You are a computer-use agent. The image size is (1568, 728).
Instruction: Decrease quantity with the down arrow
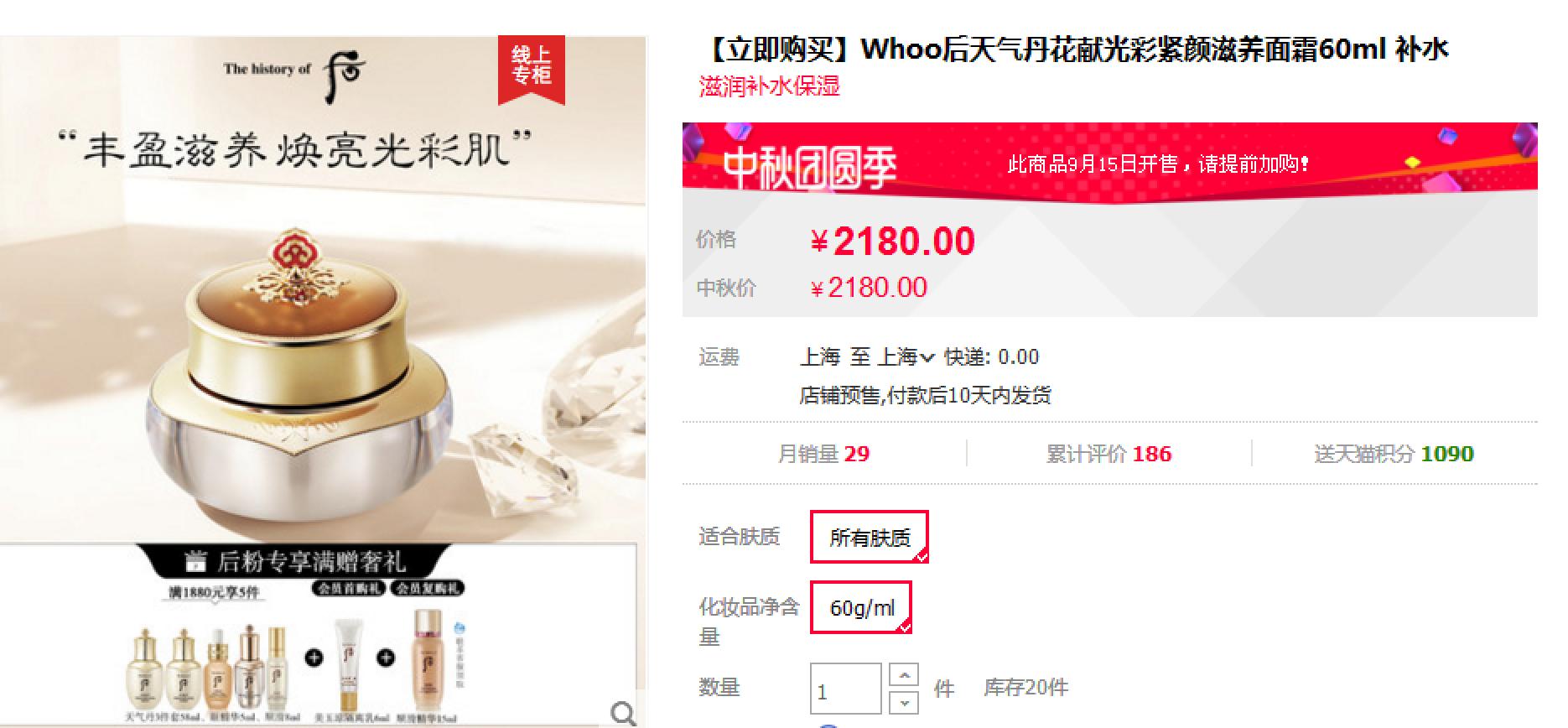pos(903,702)
